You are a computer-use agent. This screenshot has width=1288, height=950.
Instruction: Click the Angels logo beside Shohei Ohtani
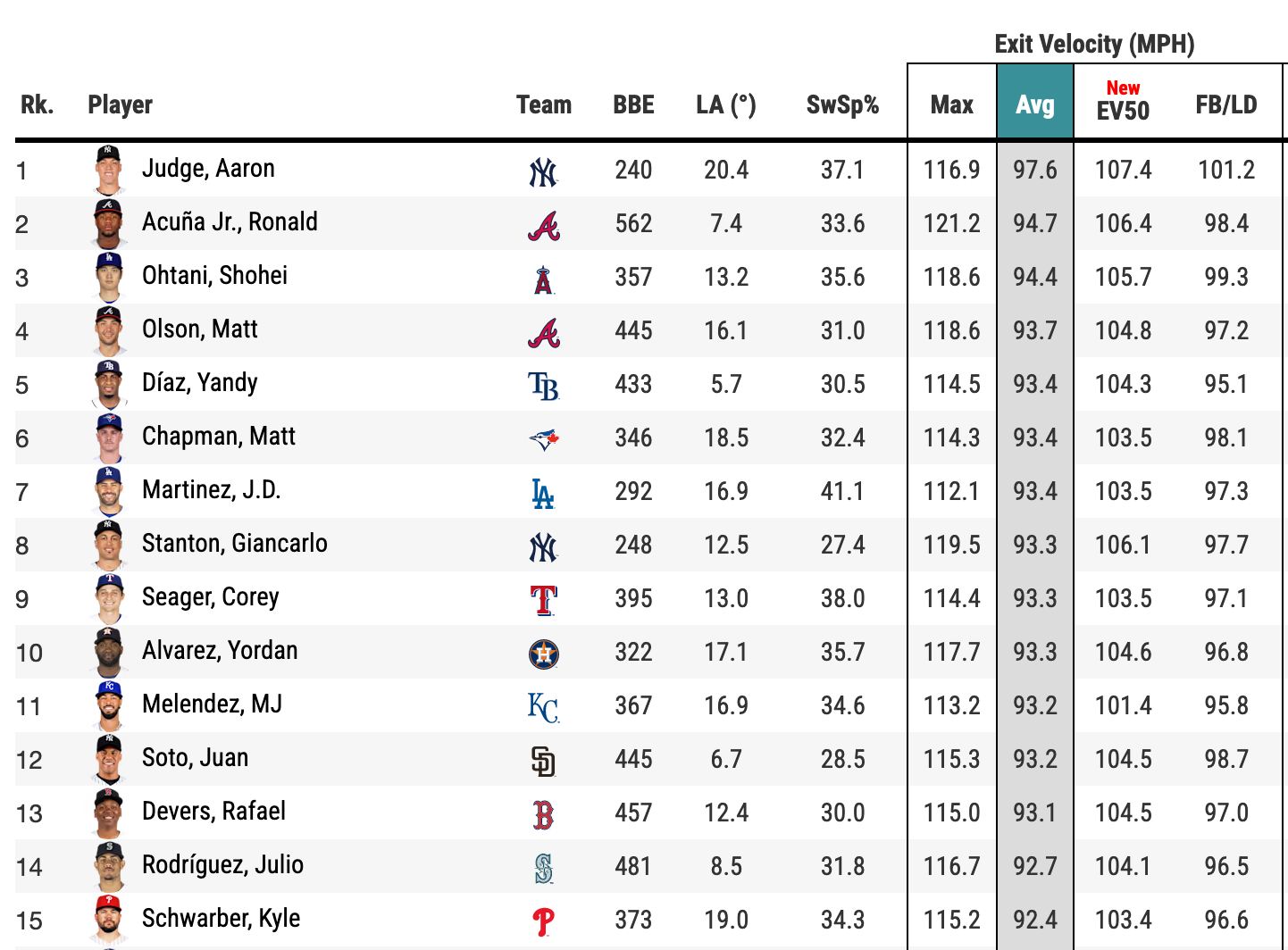coord(543,279)
